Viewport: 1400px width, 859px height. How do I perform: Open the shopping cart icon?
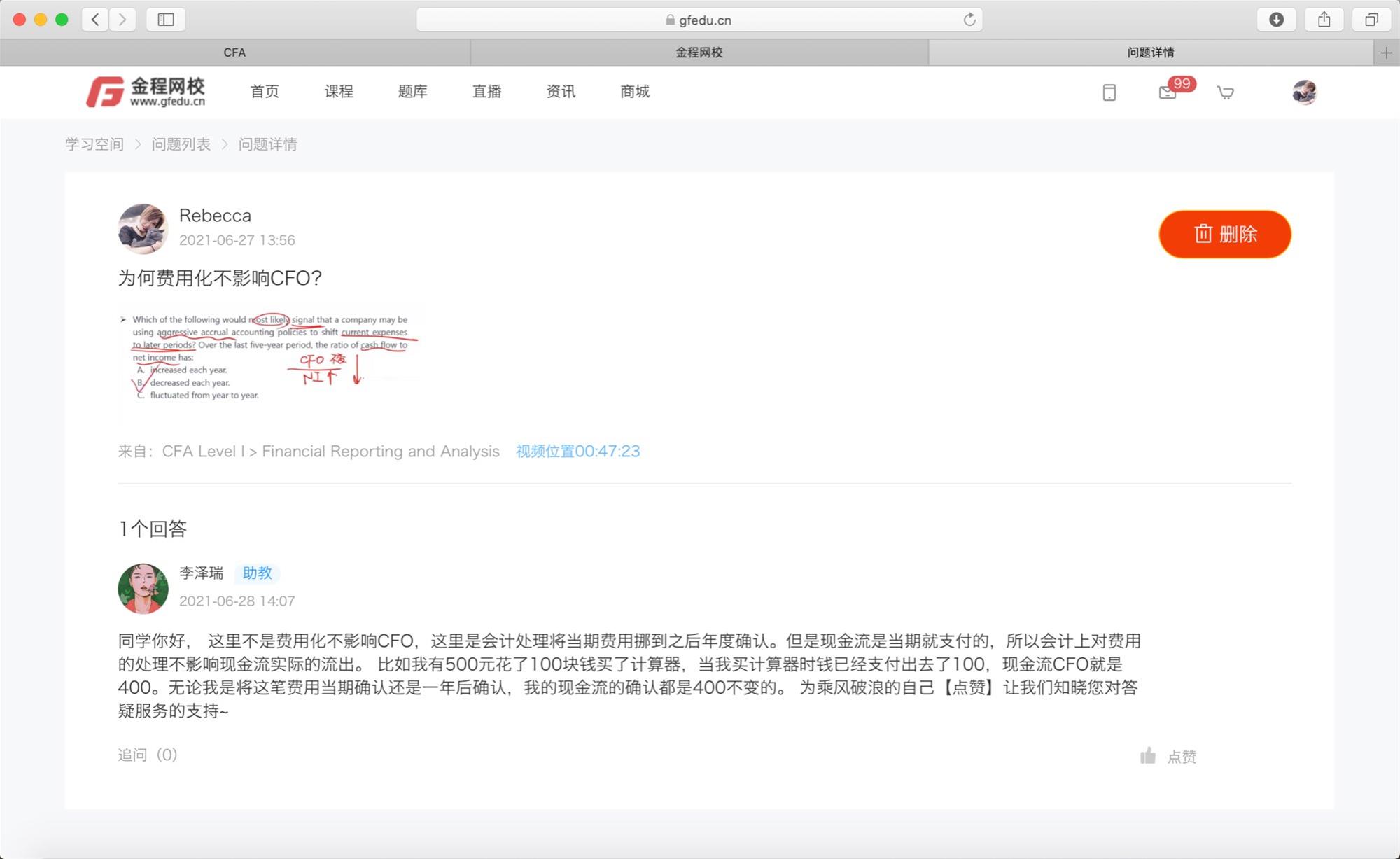click(1225, 92)
